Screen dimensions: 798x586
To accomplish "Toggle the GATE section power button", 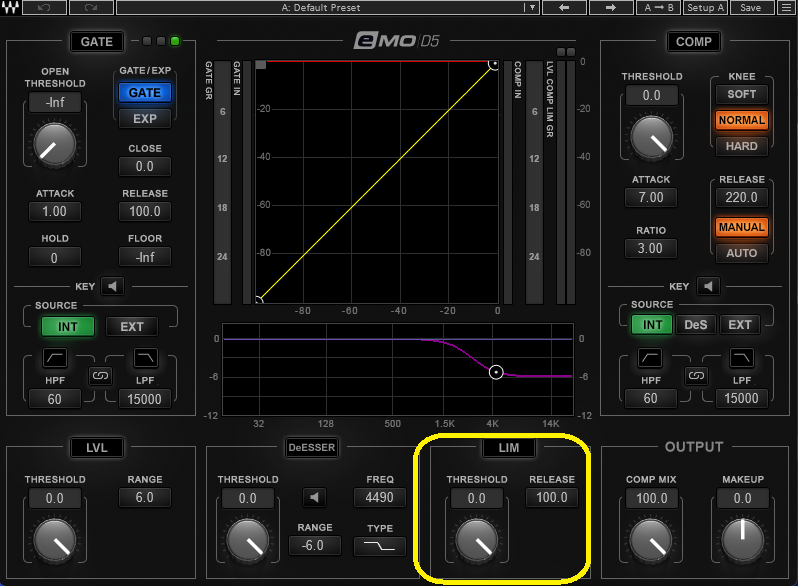I will tap(97, 42).
